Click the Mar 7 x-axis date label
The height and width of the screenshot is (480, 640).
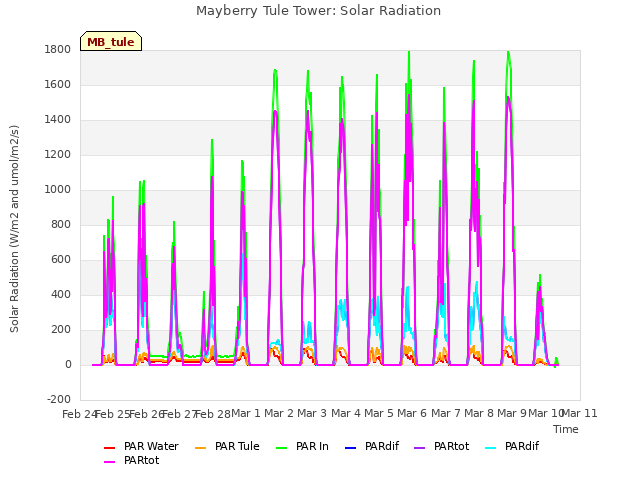(x=446, y=413)
